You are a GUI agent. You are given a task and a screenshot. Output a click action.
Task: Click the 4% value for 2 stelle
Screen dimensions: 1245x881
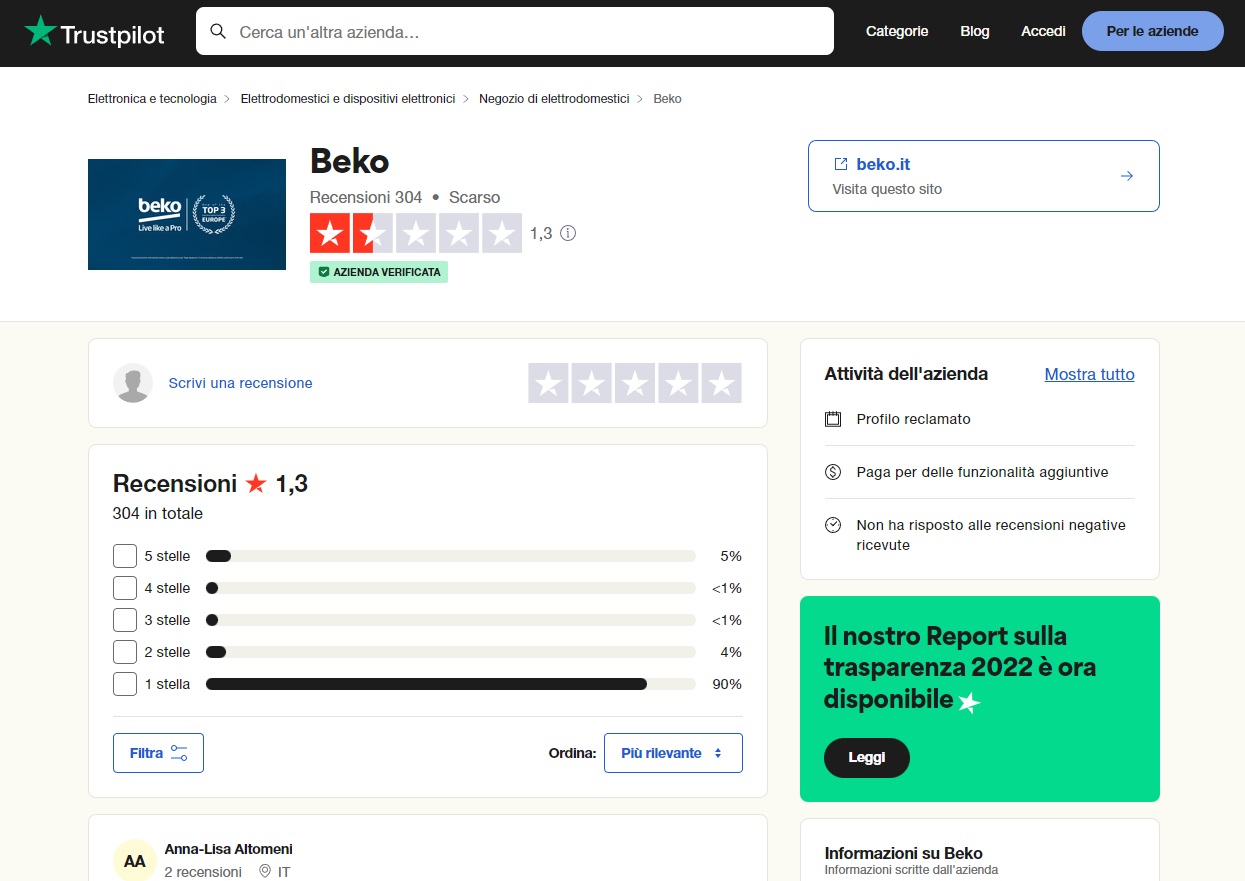731,652
